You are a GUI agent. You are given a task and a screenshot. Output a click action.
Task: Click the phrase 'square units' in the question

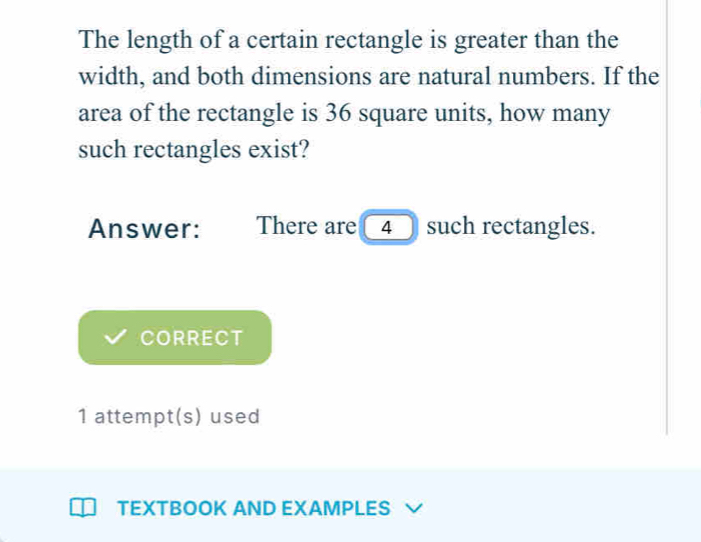click(x=425, y=113)
